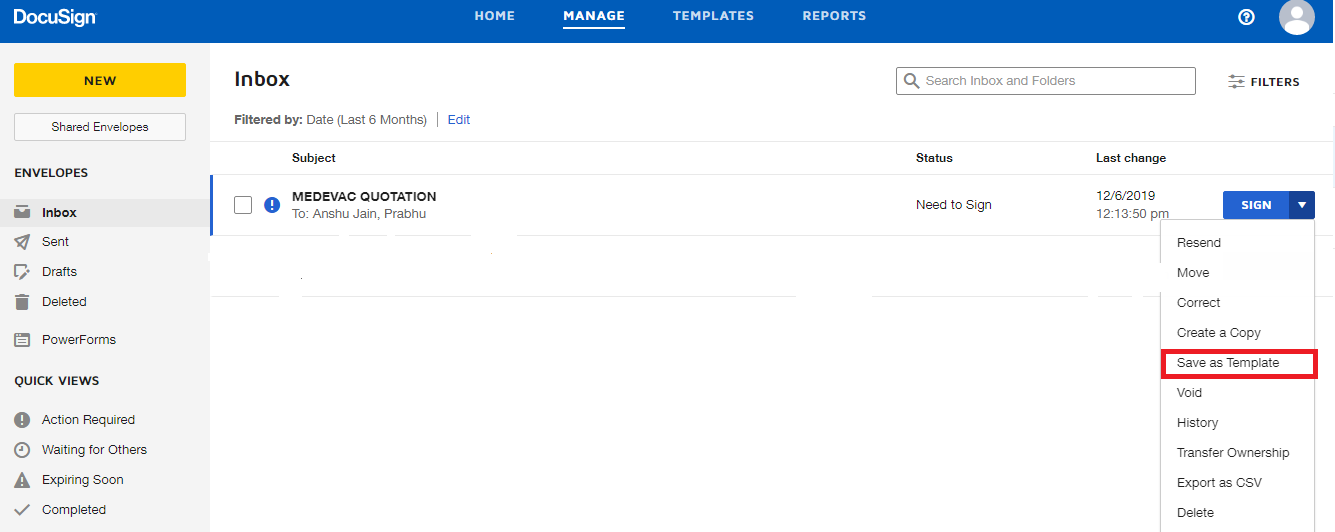
Task: Click the blue alert icon beside MEDEVAC QUOTATION
Action: 272,205
